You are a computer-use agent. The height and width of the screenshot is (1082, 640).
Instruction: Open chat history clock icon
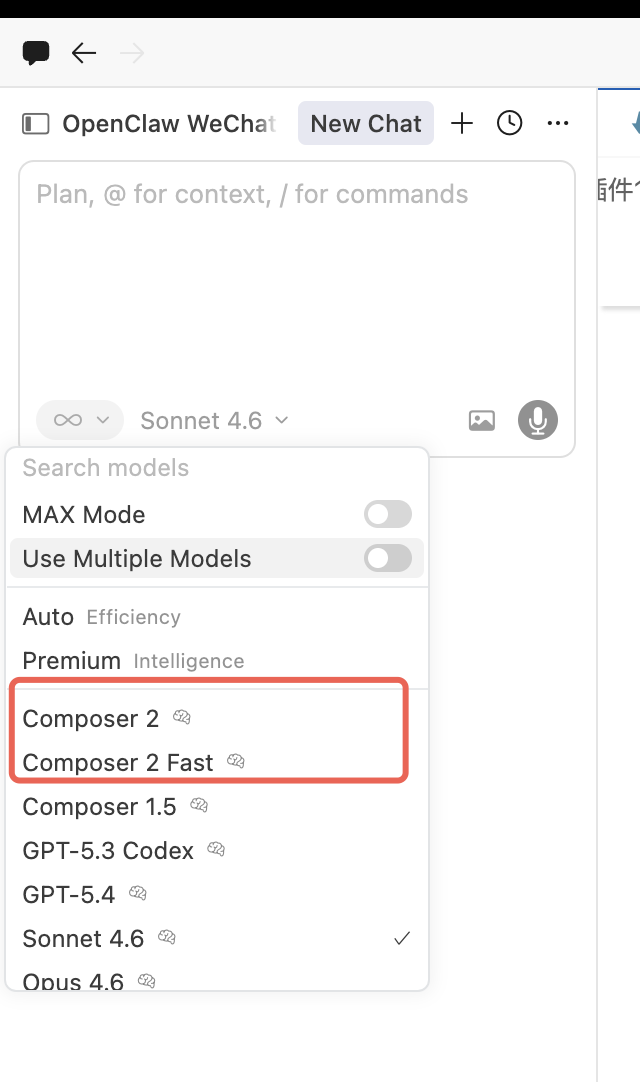[510, 124]
